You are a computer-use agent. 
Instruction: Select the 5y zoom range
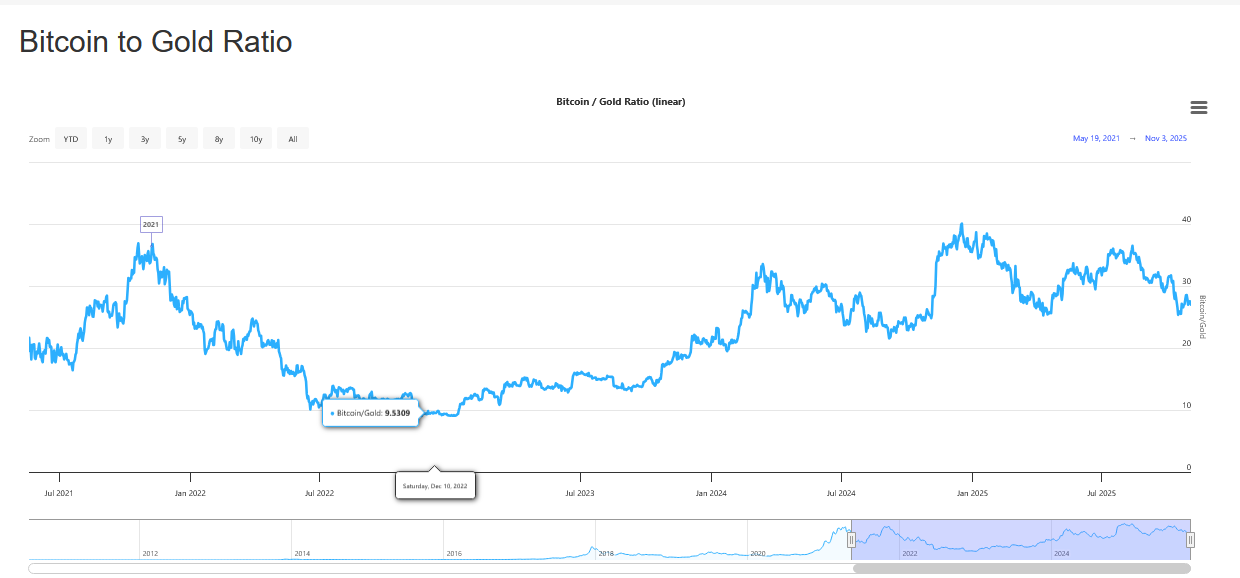coord(182,139)
